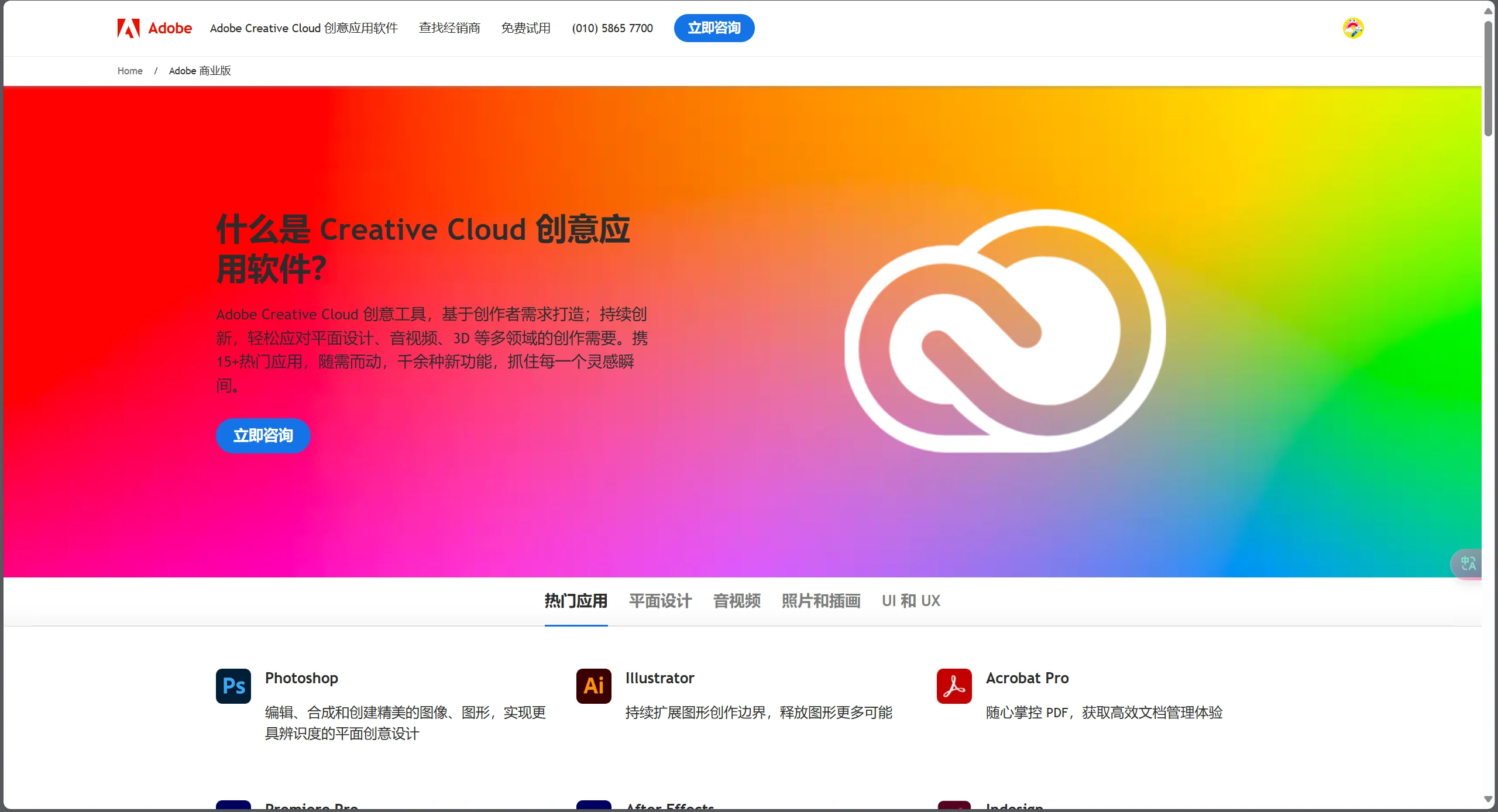Click the Acrobat Pro app icon

pyautogui.click(x=954, y=686)
